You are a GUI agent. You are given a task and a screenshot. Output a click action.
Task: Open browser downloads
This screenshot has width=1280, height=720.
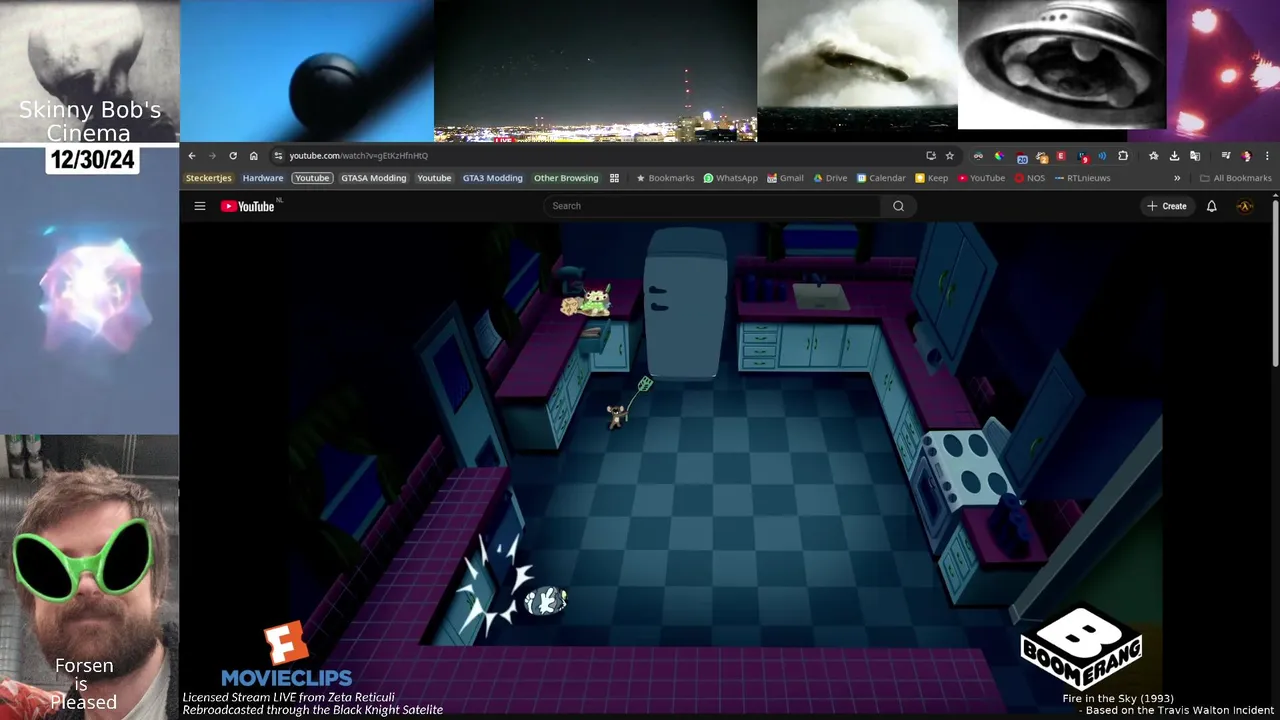[1174, 156]
